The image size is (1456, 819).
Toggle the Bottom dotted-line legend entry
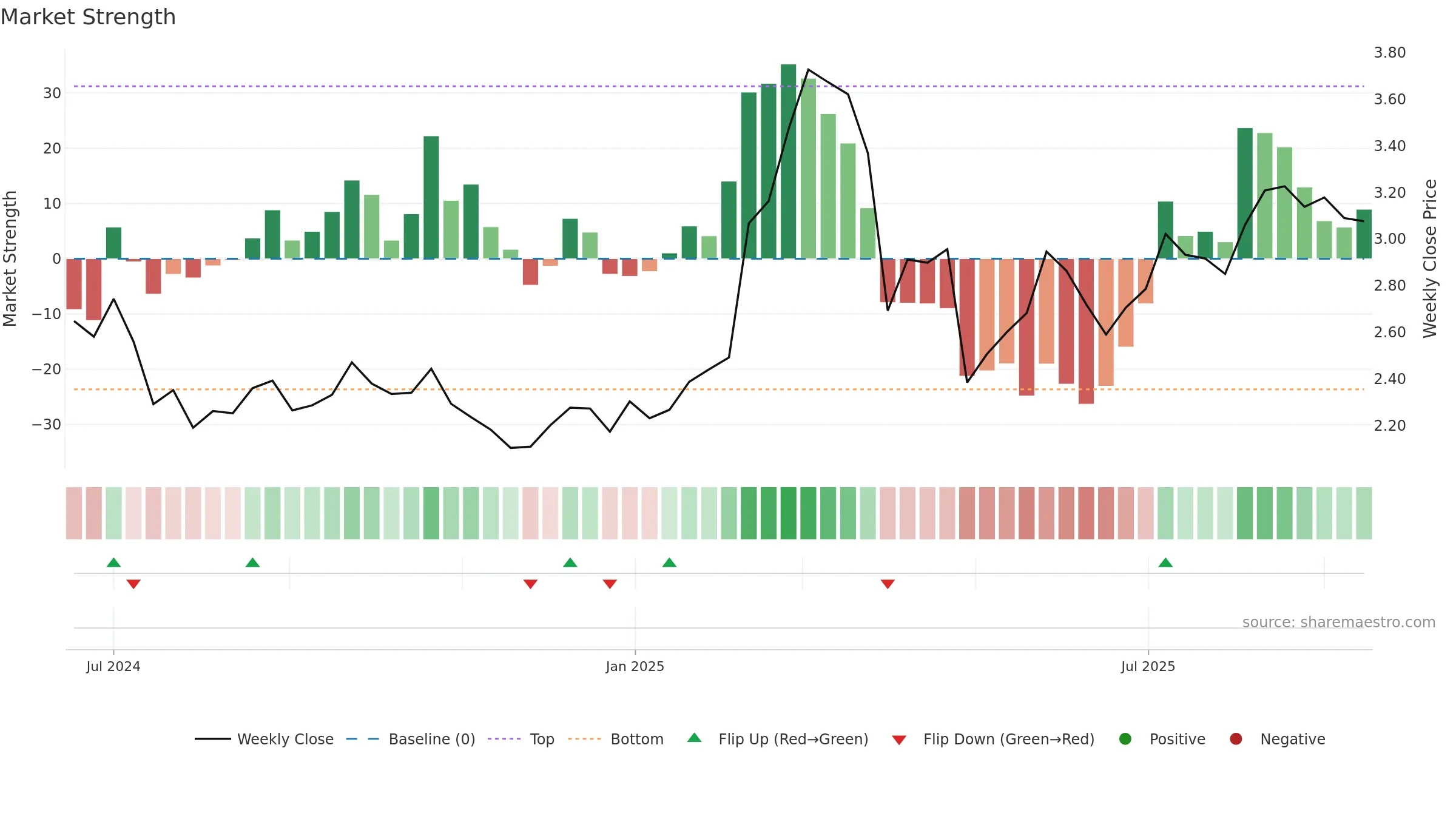pos(616,739)
